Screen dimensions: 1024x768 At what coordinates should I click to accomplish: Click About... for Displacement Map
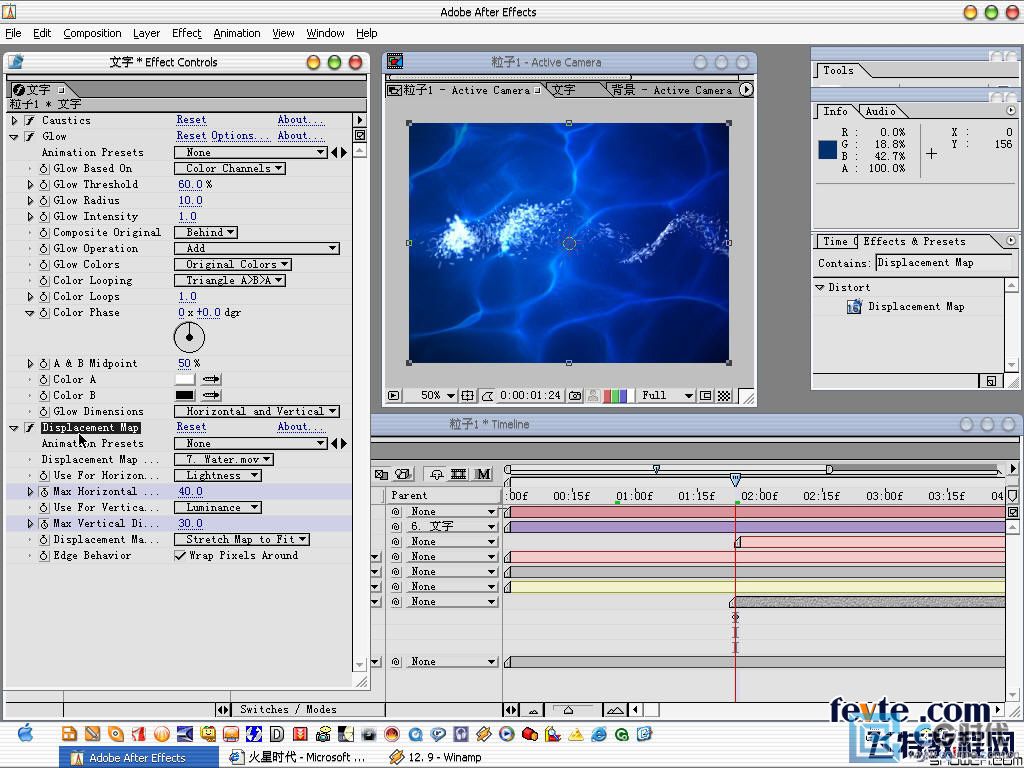coord(300,427)
